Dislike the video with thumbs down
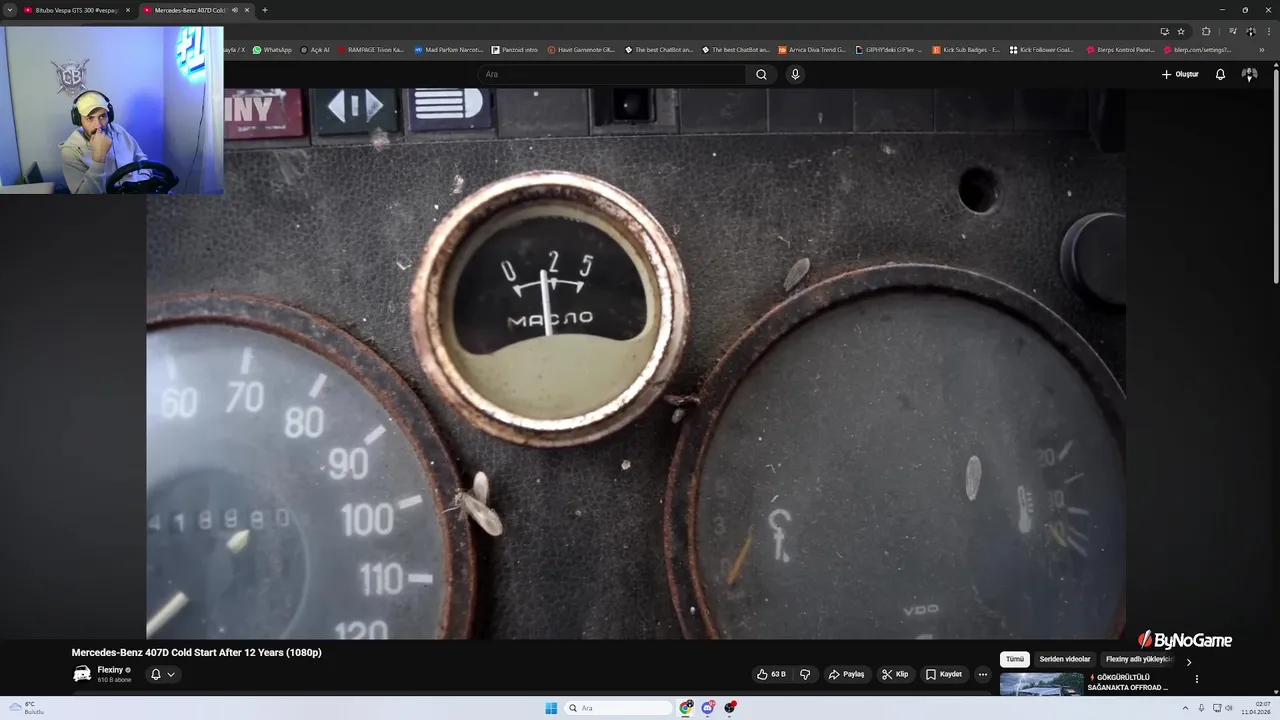1280x720 pixels. pos(805,674)
